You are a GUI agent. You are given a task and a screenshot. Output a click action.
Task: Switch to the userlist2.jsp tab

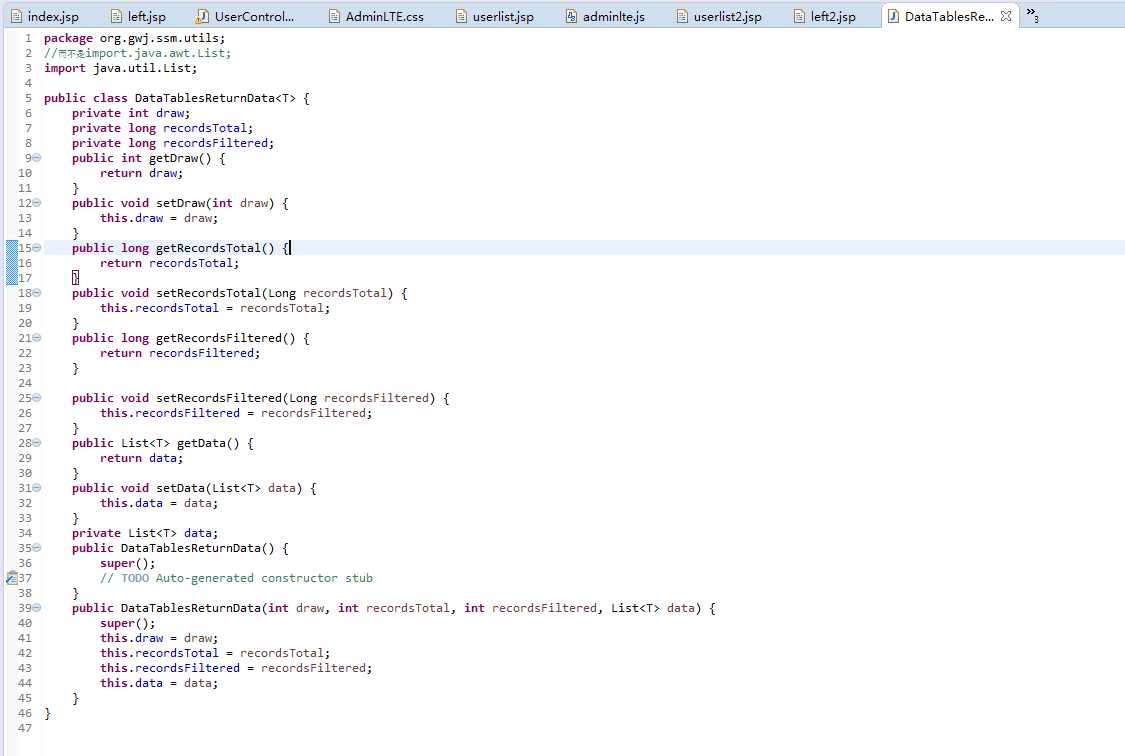pos(720,16)
